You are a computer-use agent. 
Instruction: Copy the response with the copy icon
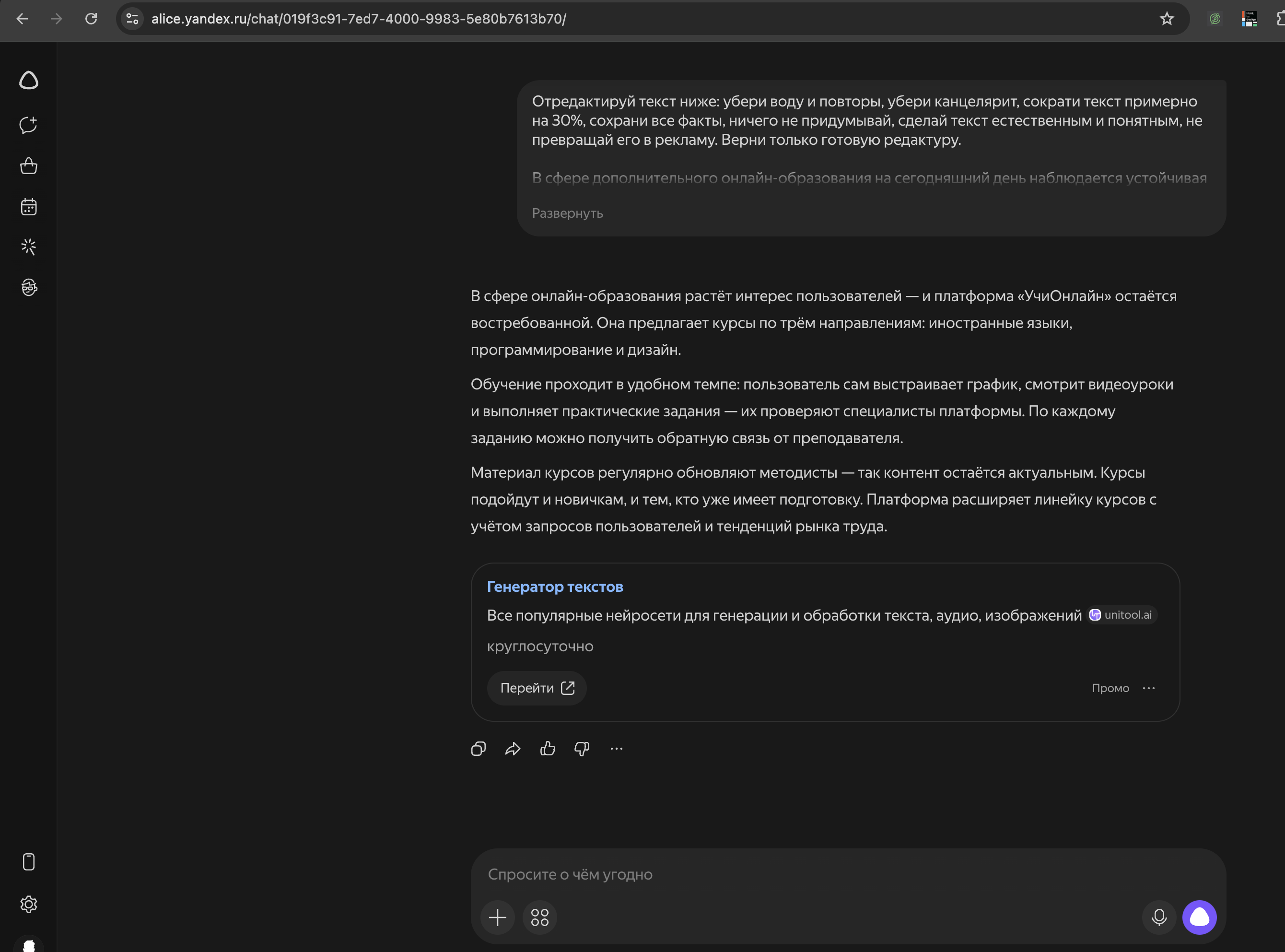click(479, 749)
